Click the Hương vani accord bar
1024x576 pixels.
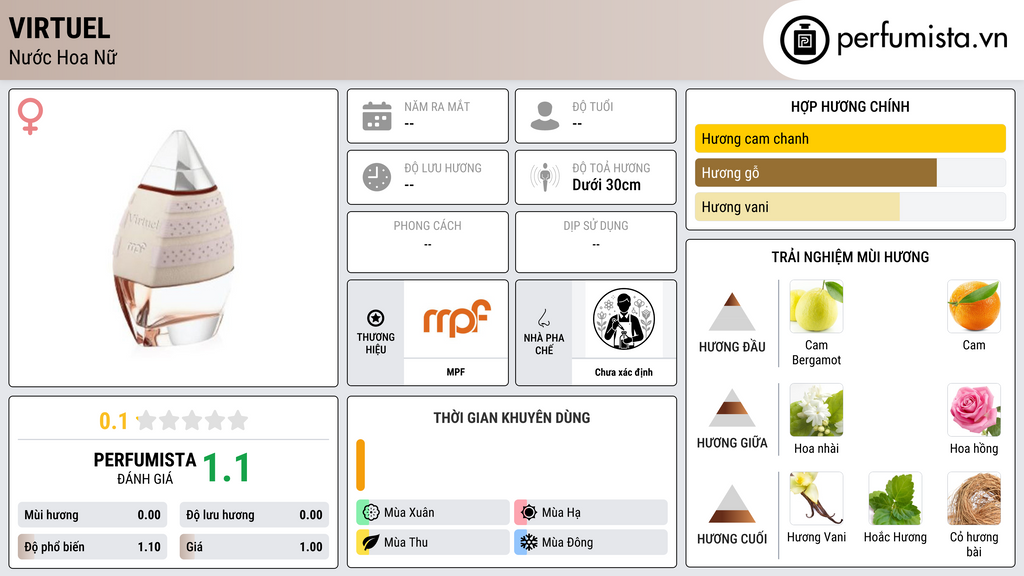point(850,206)
